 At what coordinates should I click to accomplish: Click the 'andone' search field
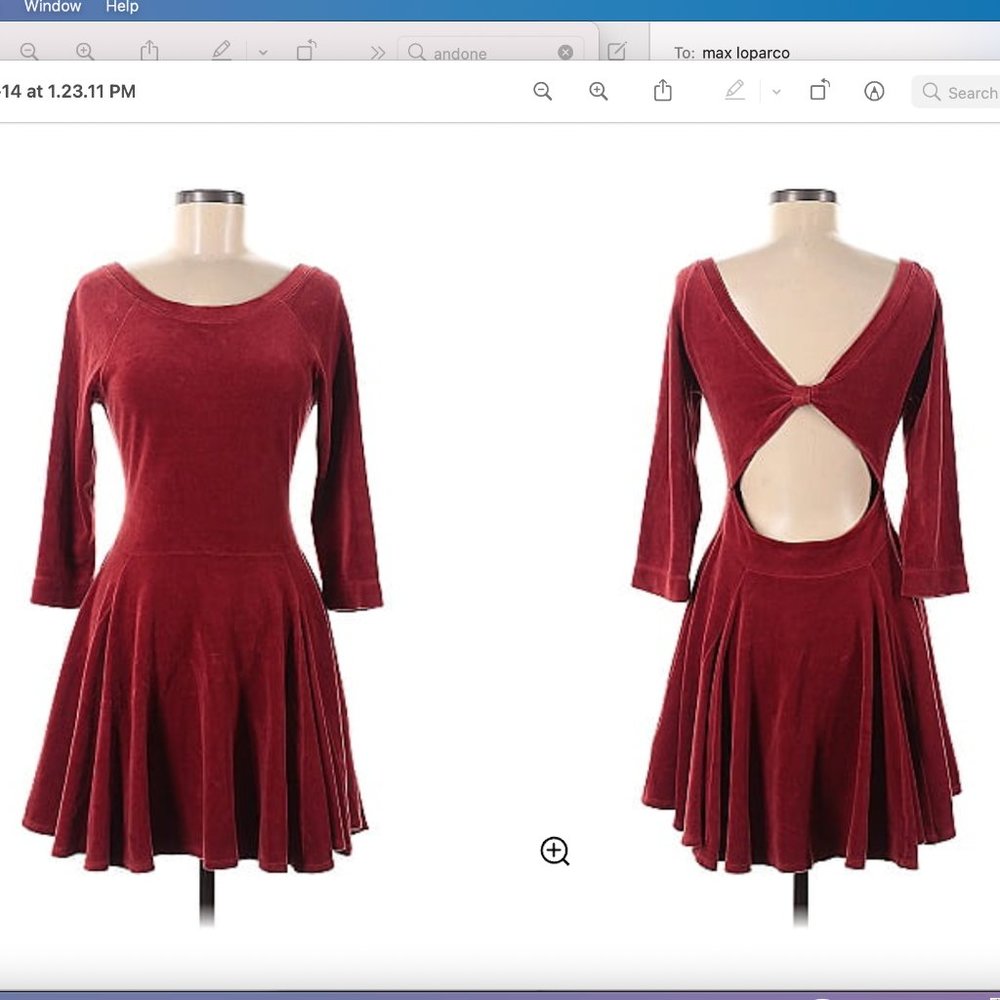tap(491, 52)
